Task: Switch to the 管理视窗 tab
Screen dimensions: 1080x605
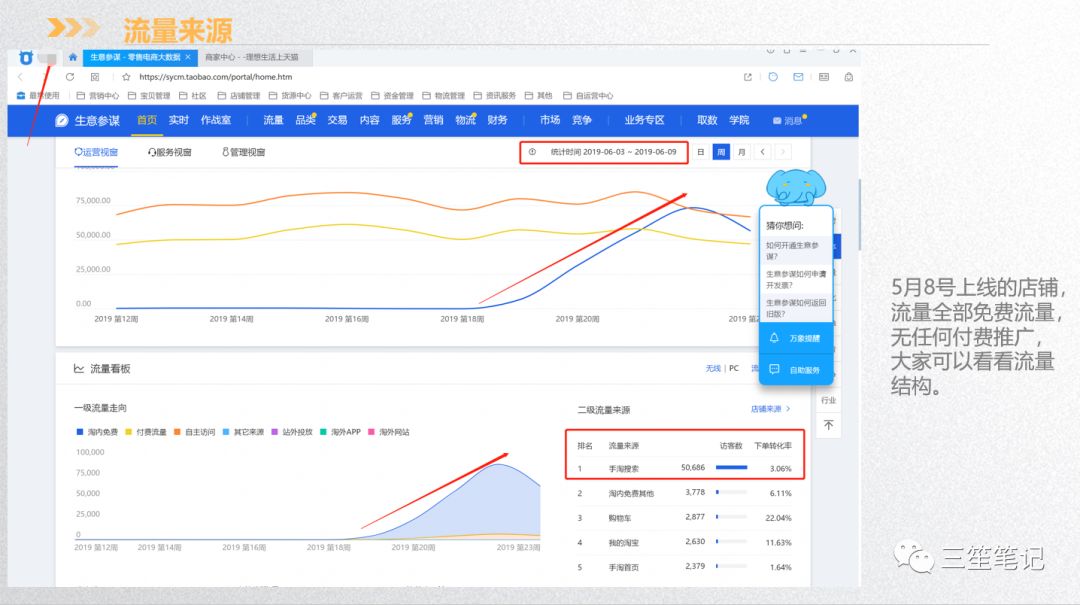Action: point(243,152)
